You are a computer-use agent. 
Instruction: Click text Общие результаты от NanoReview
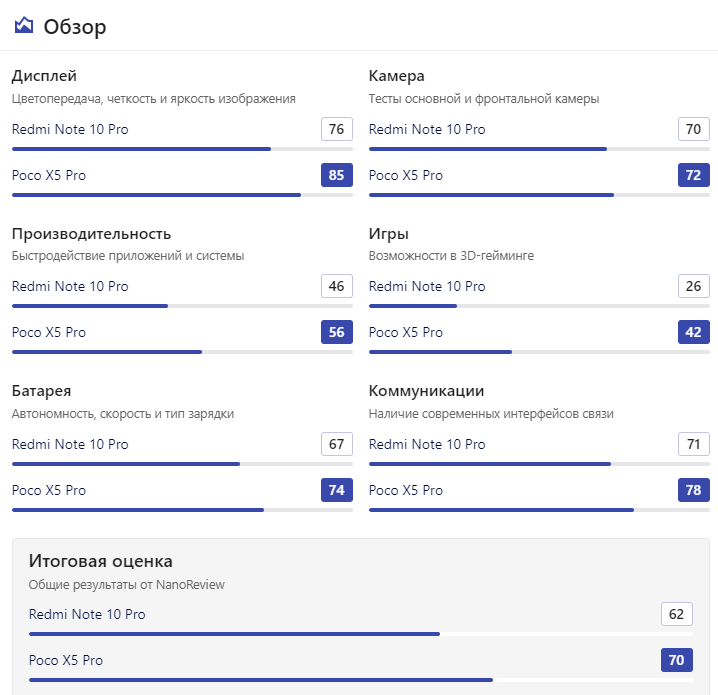tap(126, 585)
